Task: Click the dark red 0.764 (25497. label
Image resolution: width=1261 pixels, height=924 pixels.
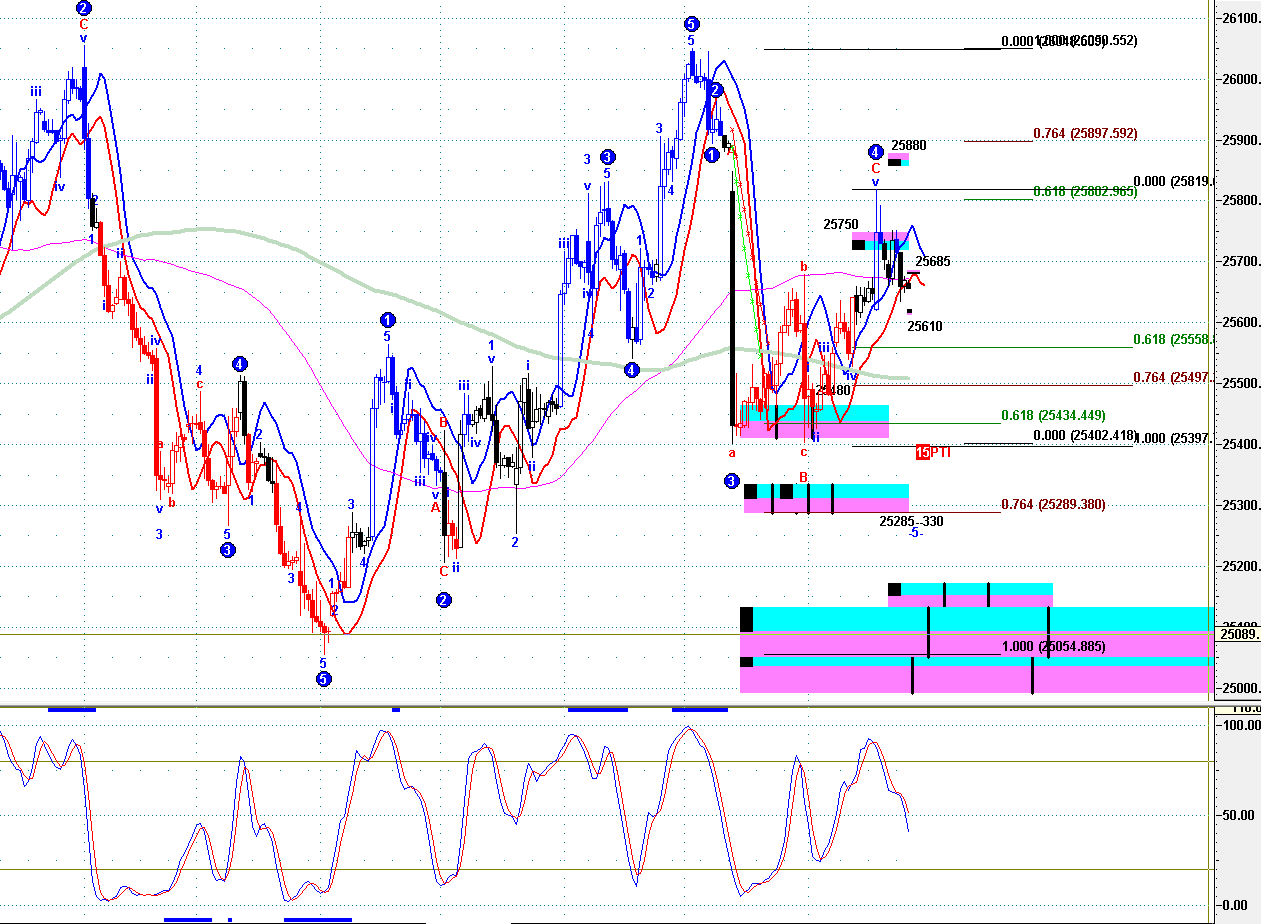Action: (x=1173, y=377)
